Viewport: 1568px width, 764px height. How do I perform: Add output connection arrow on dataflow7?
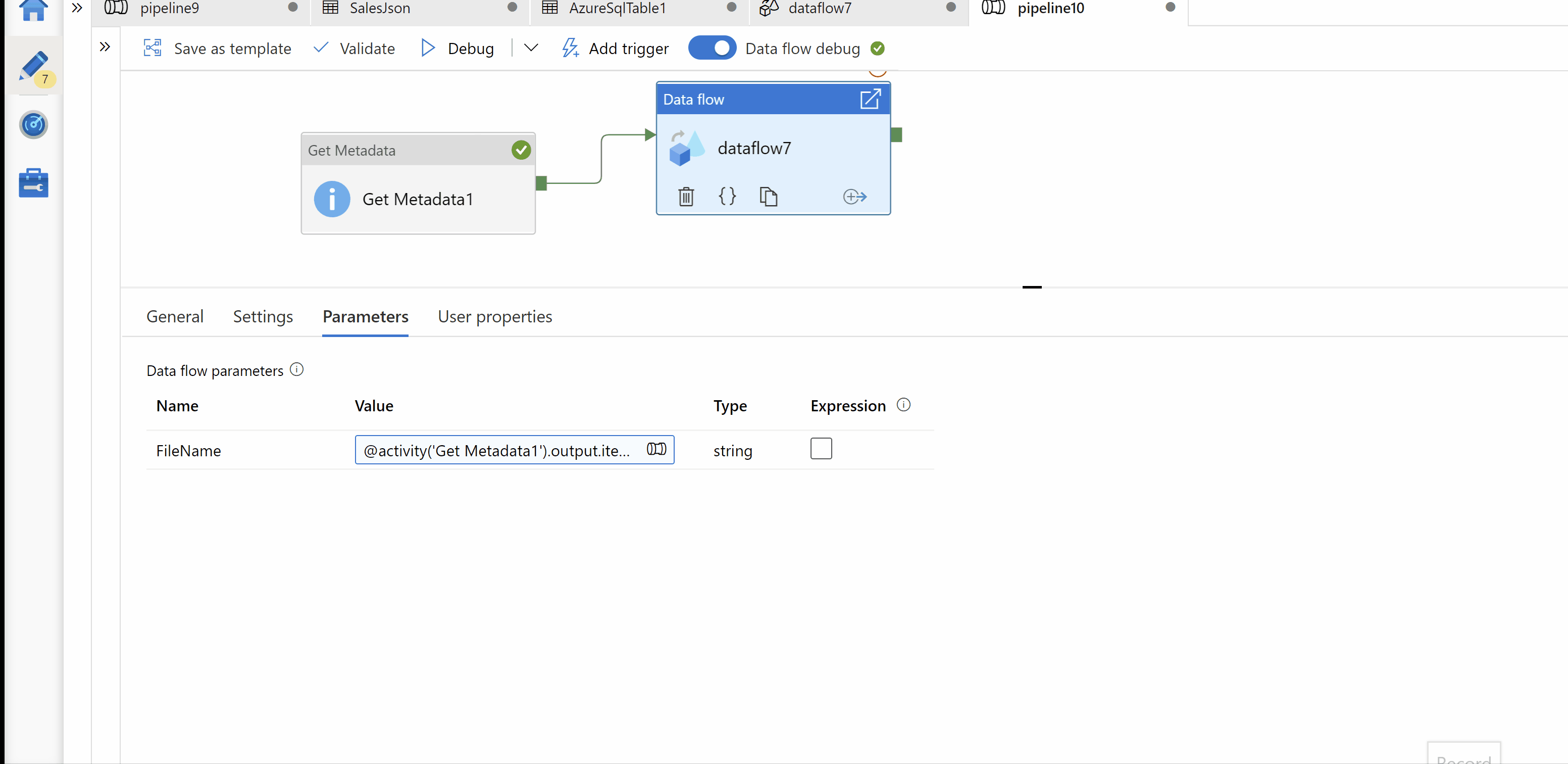(854, 196)
